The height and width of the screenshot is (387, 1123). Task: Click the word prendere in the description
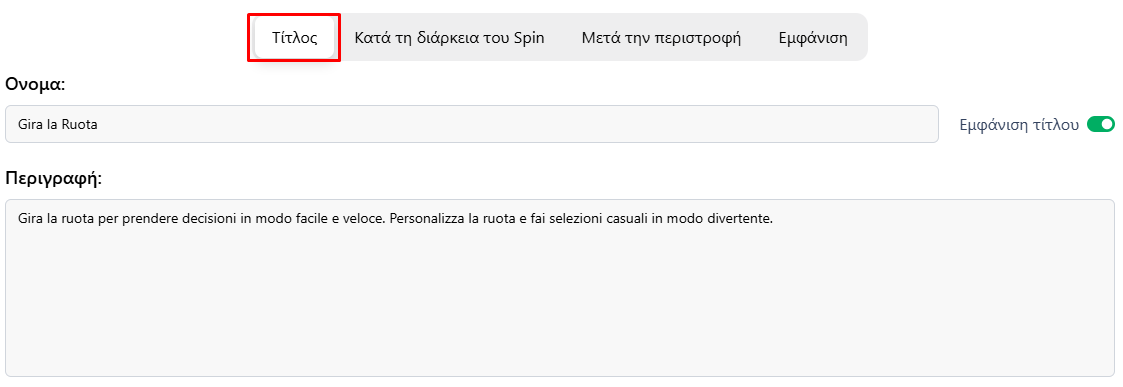point(149,219)
